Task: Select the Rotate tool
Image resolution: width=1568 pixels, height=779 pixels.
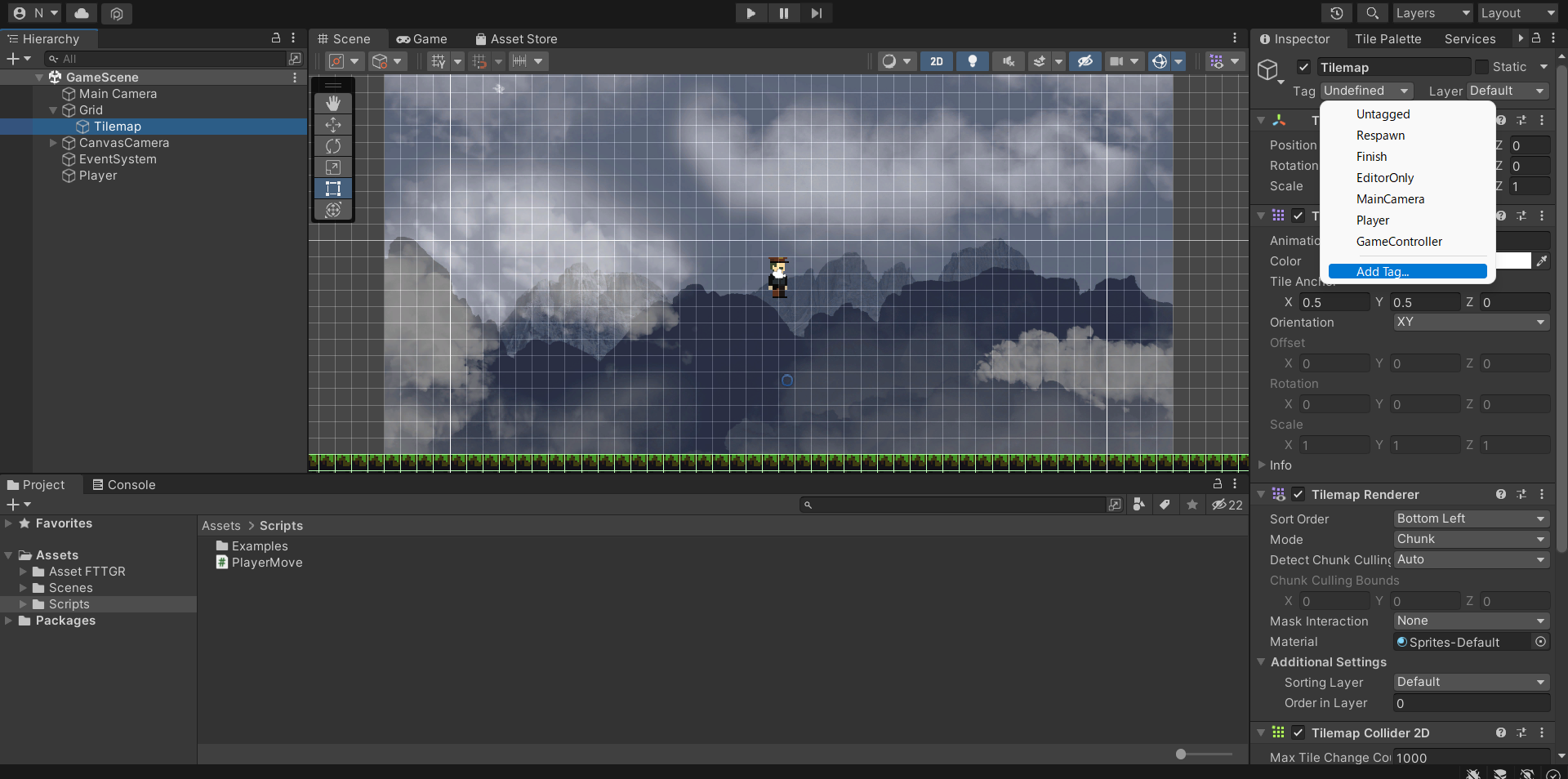Action: click(x=333, y=146)
